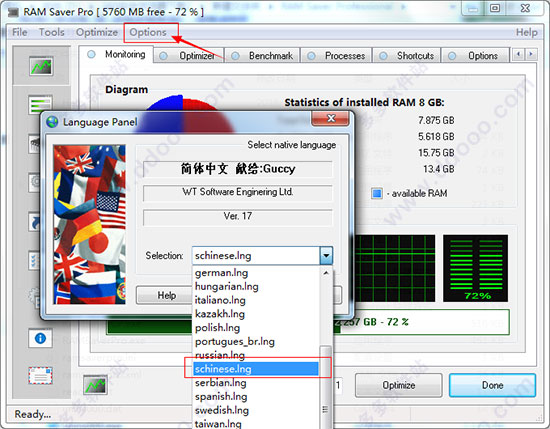Click the blue available RAM legend swatch
Viewport: 550px width, 429px height.
[x=377, y=193]
